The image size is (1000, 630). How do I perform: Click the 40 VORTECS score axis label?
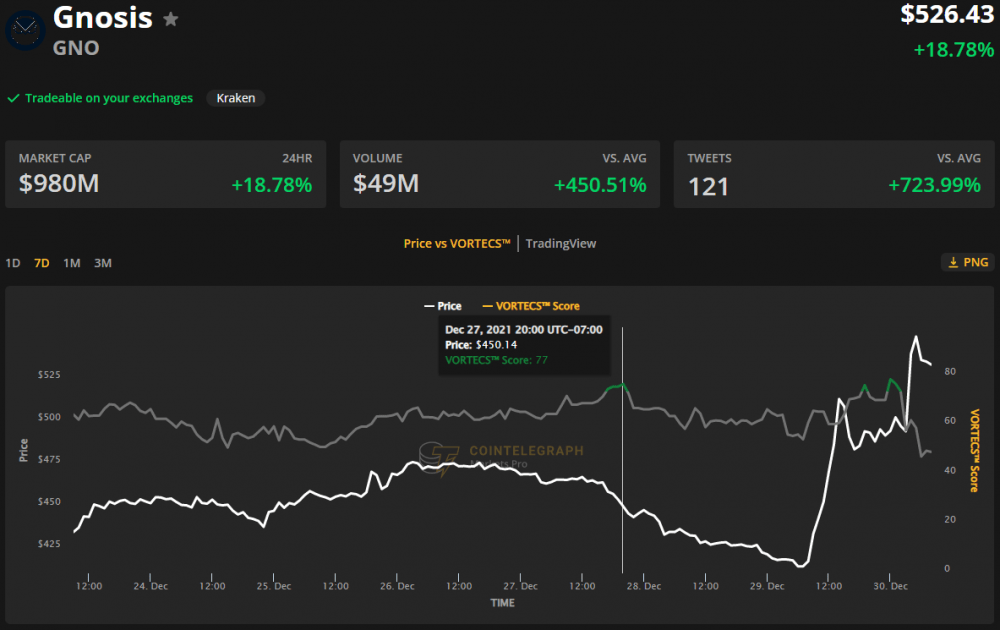click(950, 470)
